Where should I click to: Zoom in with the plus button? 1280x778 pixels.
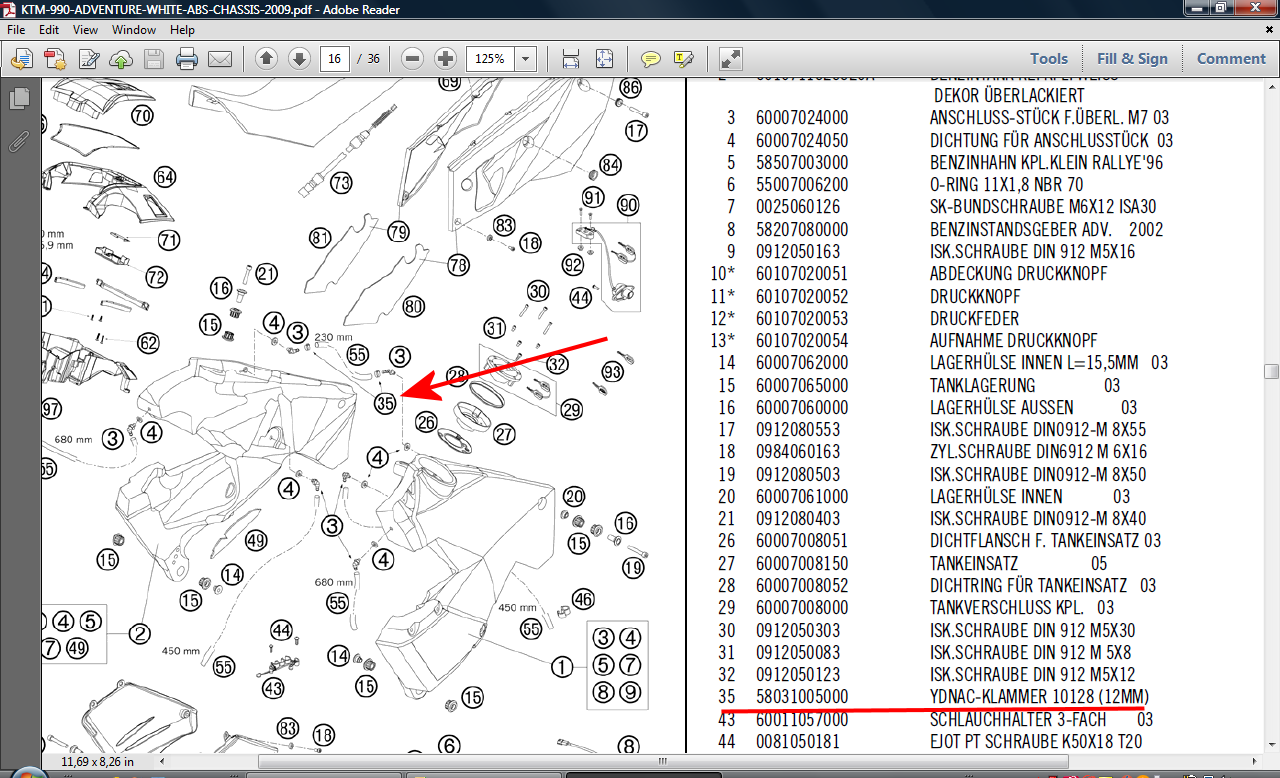point(446,58)
